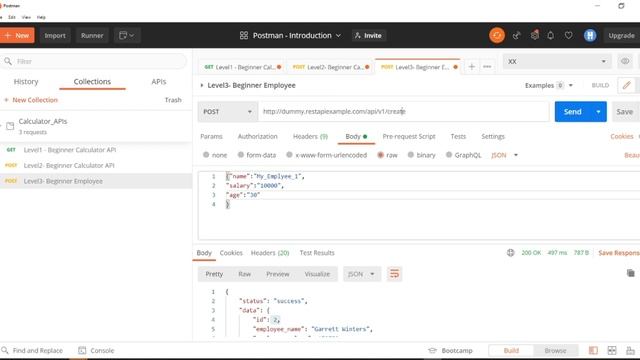Click the response wrap lines icon
The image size is (640, 360).
tap(394, 274)
